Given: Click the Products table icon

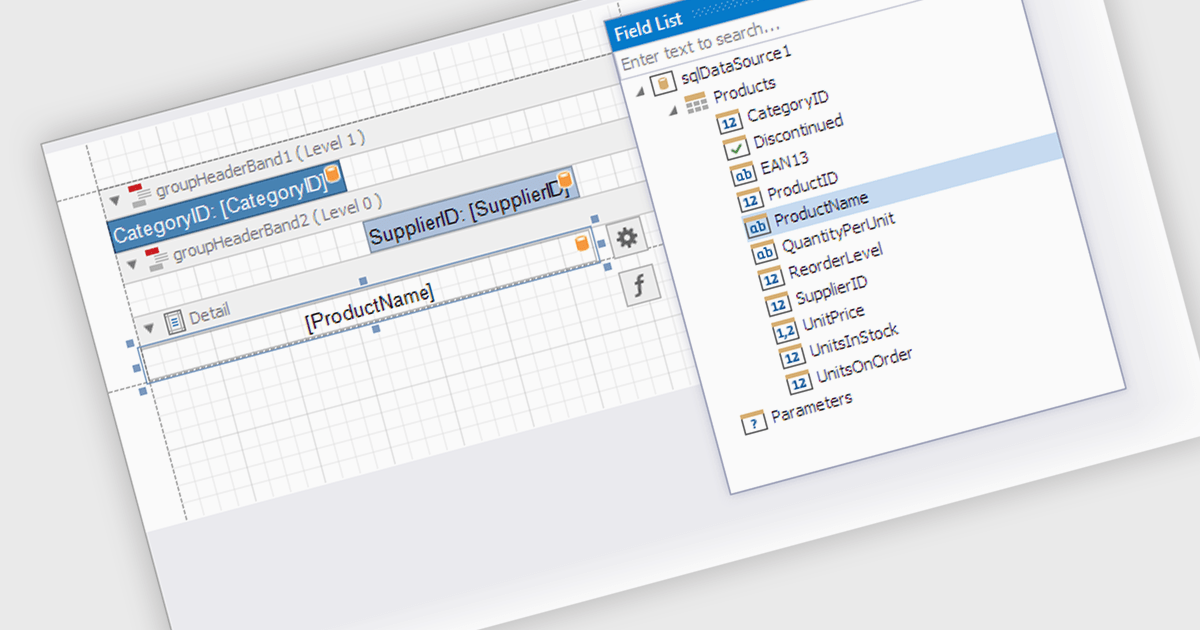Looking at the screenshot, I should coord(695,102).
